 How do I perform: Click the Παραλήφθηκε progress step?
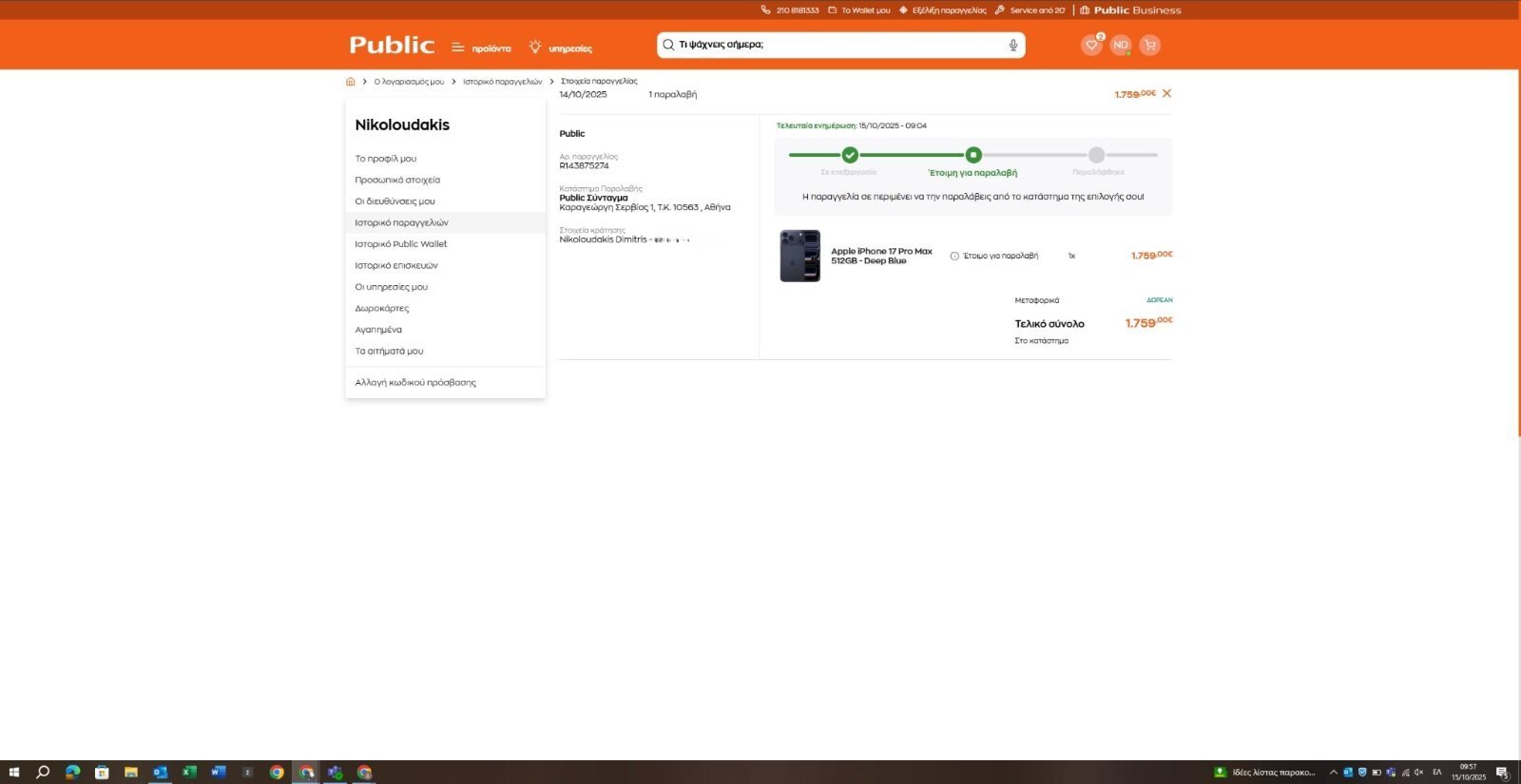click(x=1097, y=155)
